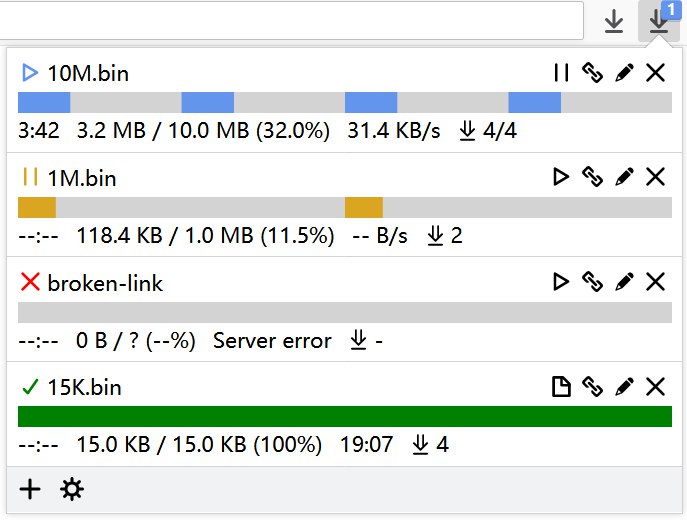The width and height of the screenshot is (687, 526).
Task: Remove broken-link from the list
Action: 655,282
